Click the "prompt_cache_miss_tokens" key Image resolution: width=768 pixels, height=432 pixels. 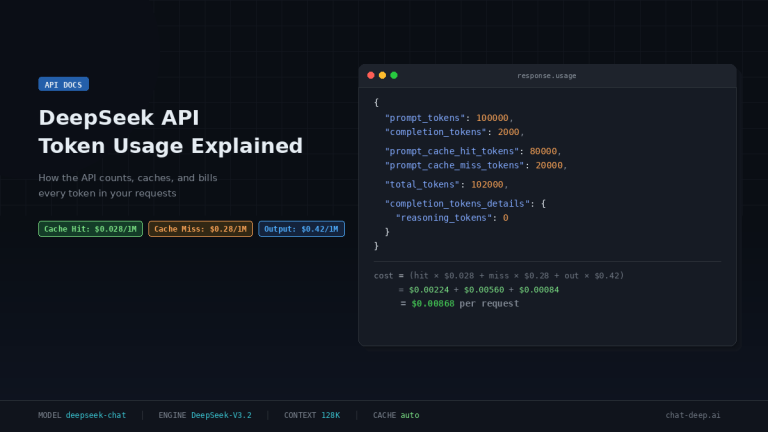pos(455,166)
